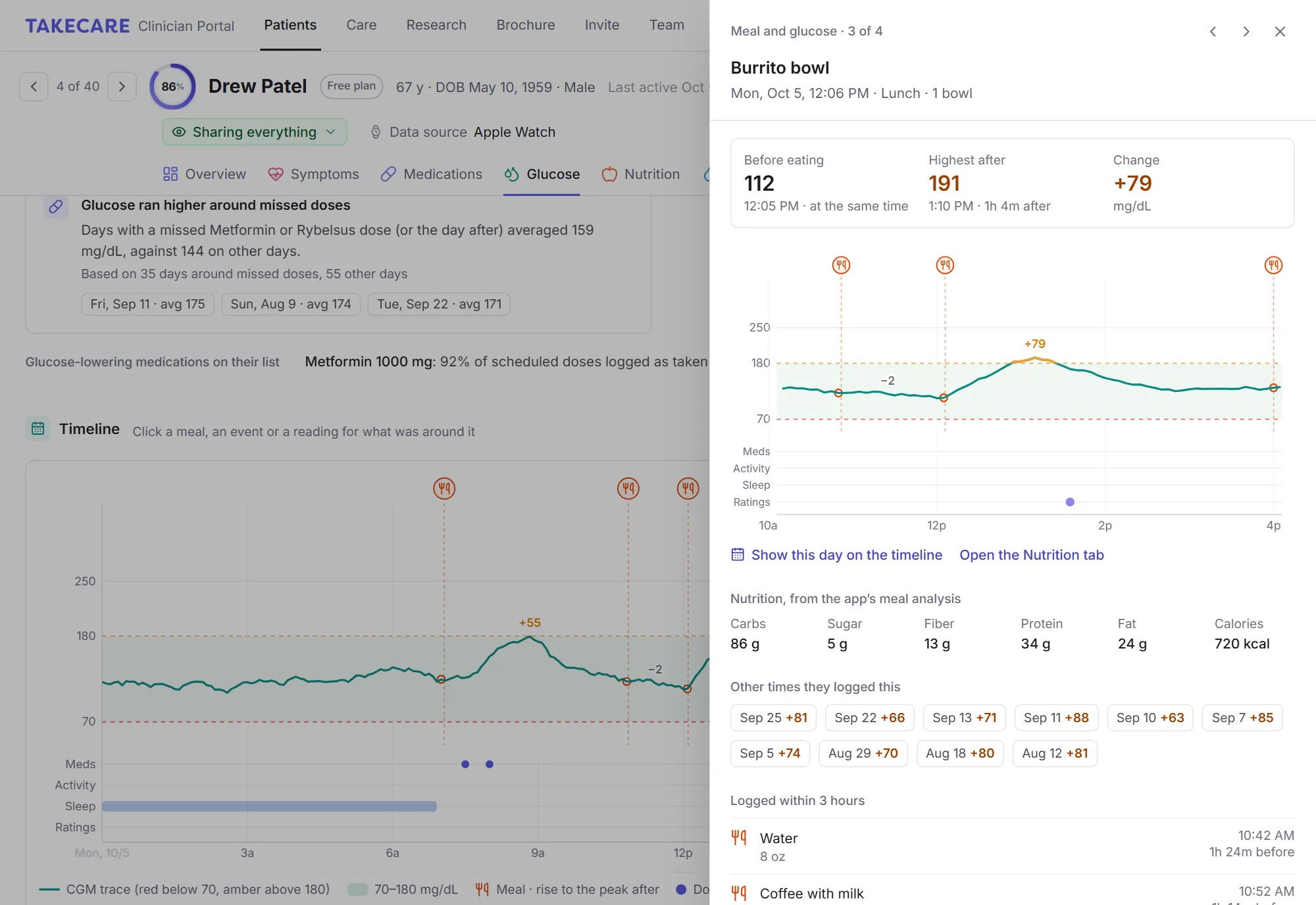
Task: Open the Team menu item
Action: [x=667, y=25]
